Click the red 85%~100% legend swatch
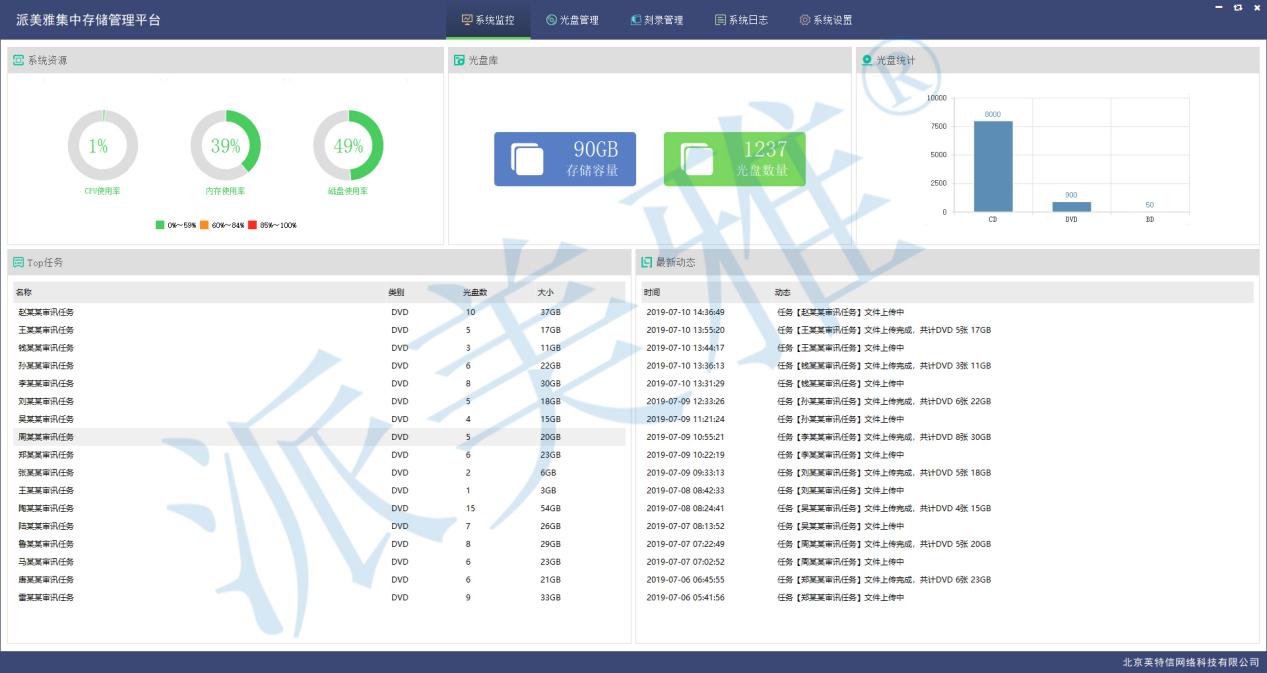The image size is (1267, 673). 252,225
